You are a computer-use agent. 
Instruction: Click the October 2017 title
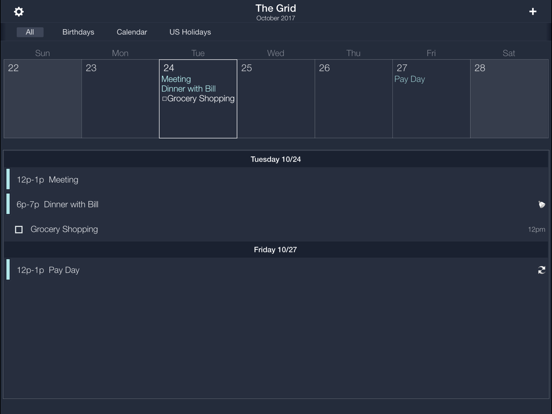pyautogui.click(x=276, y=18)
